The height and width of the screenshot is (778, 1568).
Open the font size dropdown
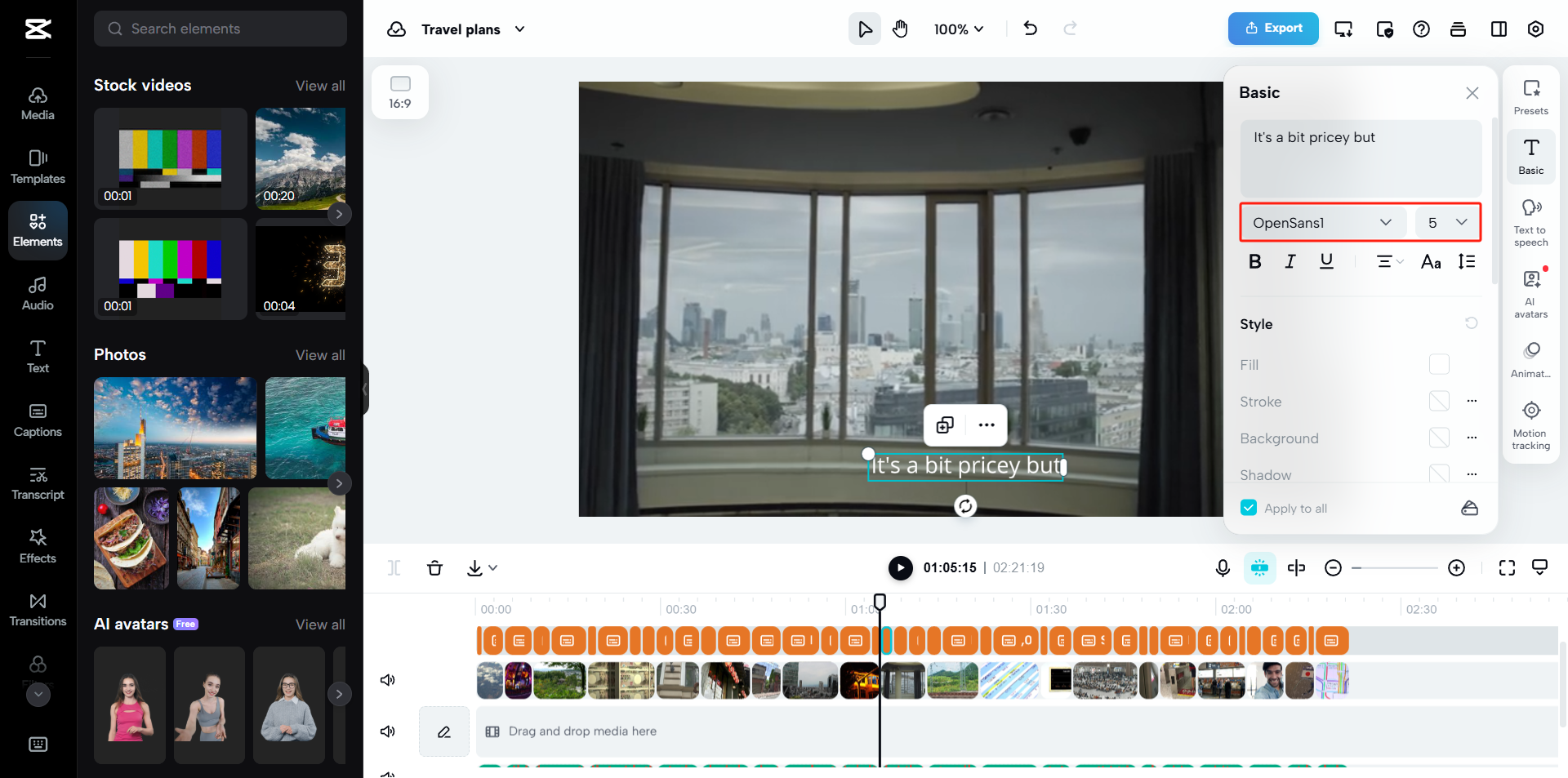click(x=1447, y=223)
